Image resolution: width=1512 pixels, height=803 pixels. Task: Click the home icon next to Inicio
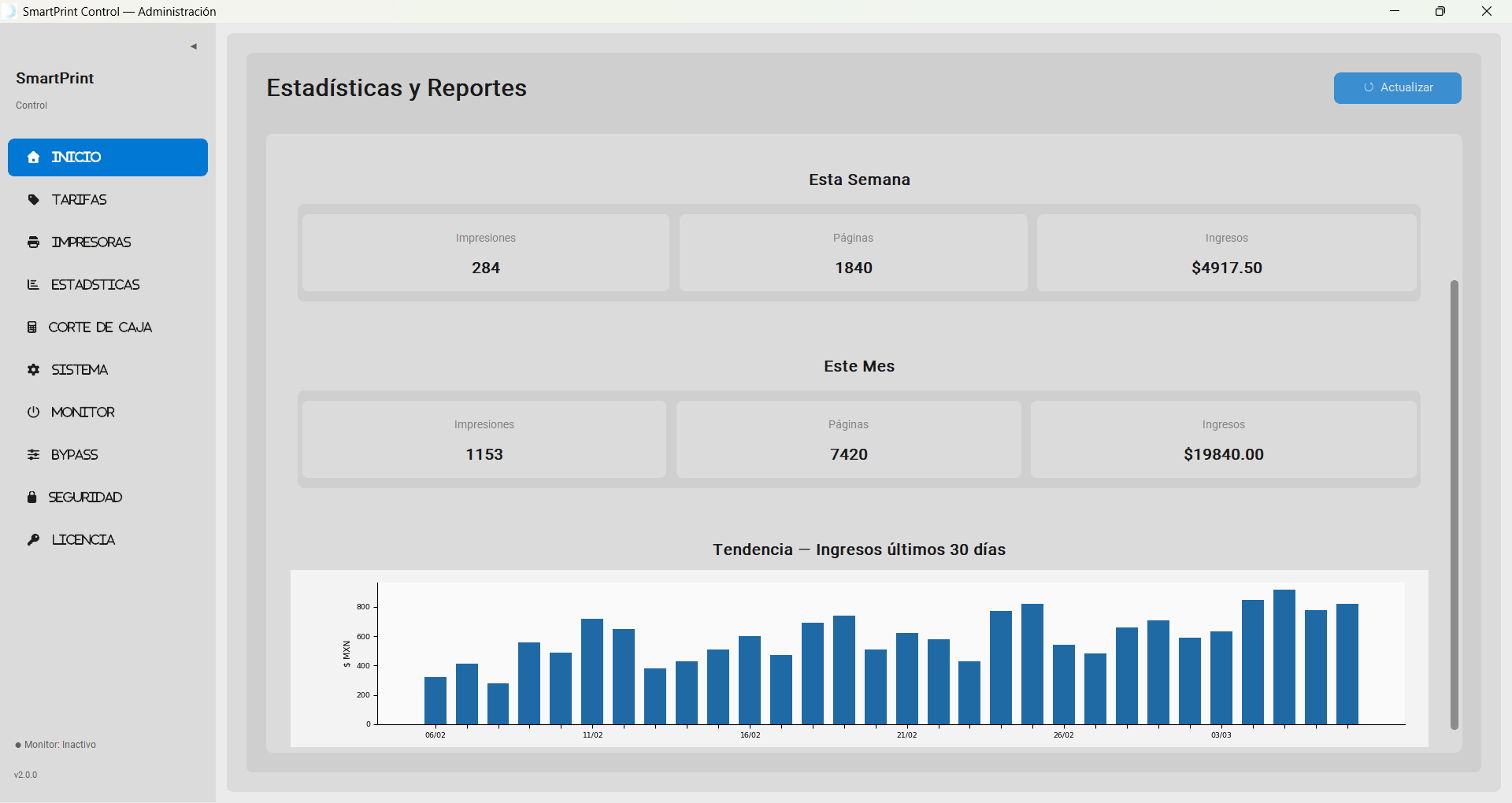(x=33, y=157)
